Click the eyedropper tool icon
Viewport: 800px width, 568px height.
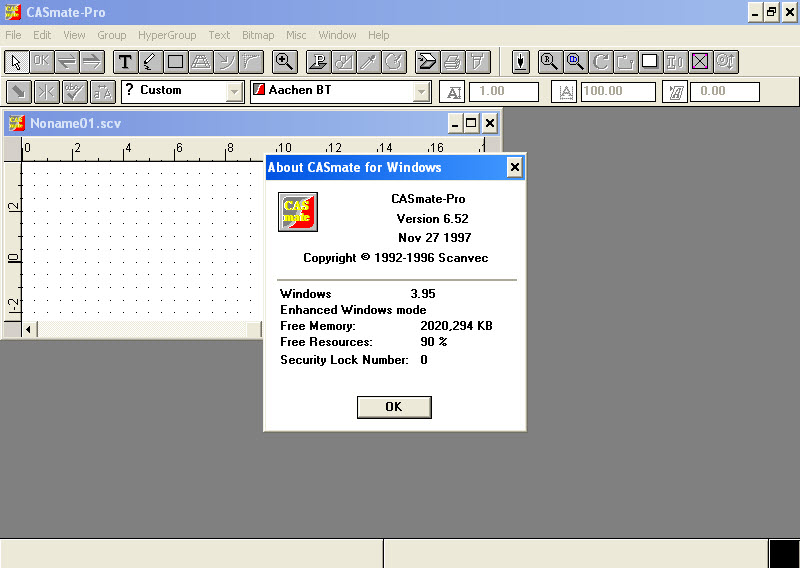tap(369, 62)
